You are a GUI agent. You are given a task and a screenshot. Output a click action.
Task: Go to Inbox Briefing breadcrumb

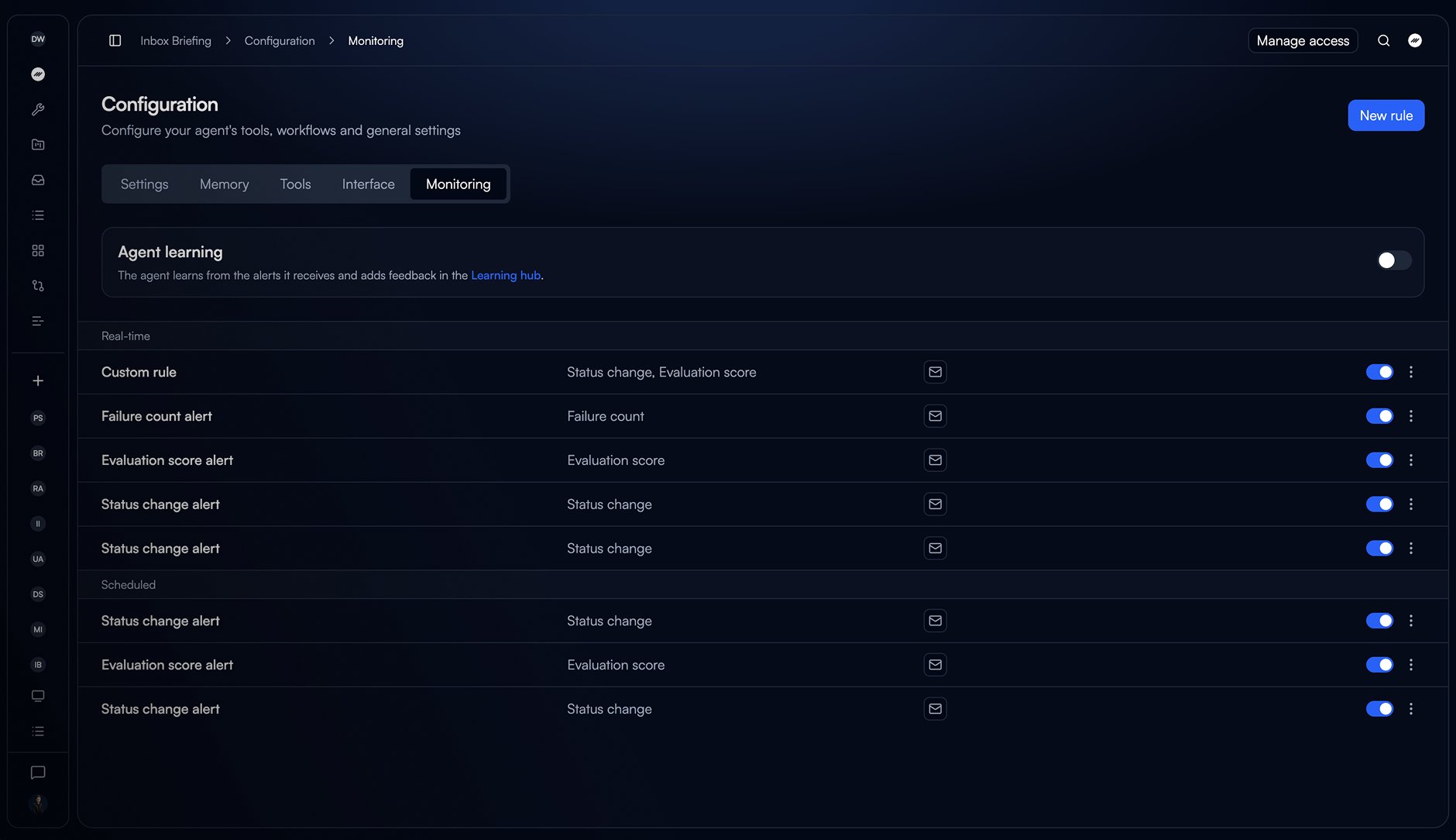coord(176,40)
